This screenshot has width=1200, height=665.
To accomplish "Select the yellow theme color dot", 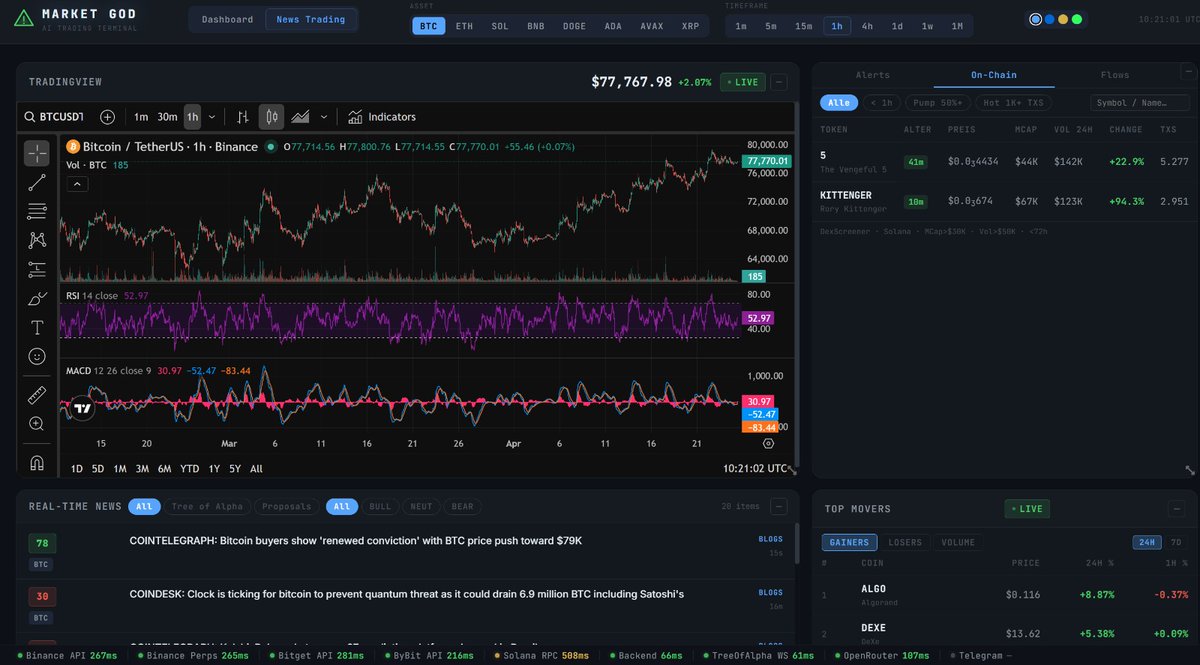I will (1063, 19).
